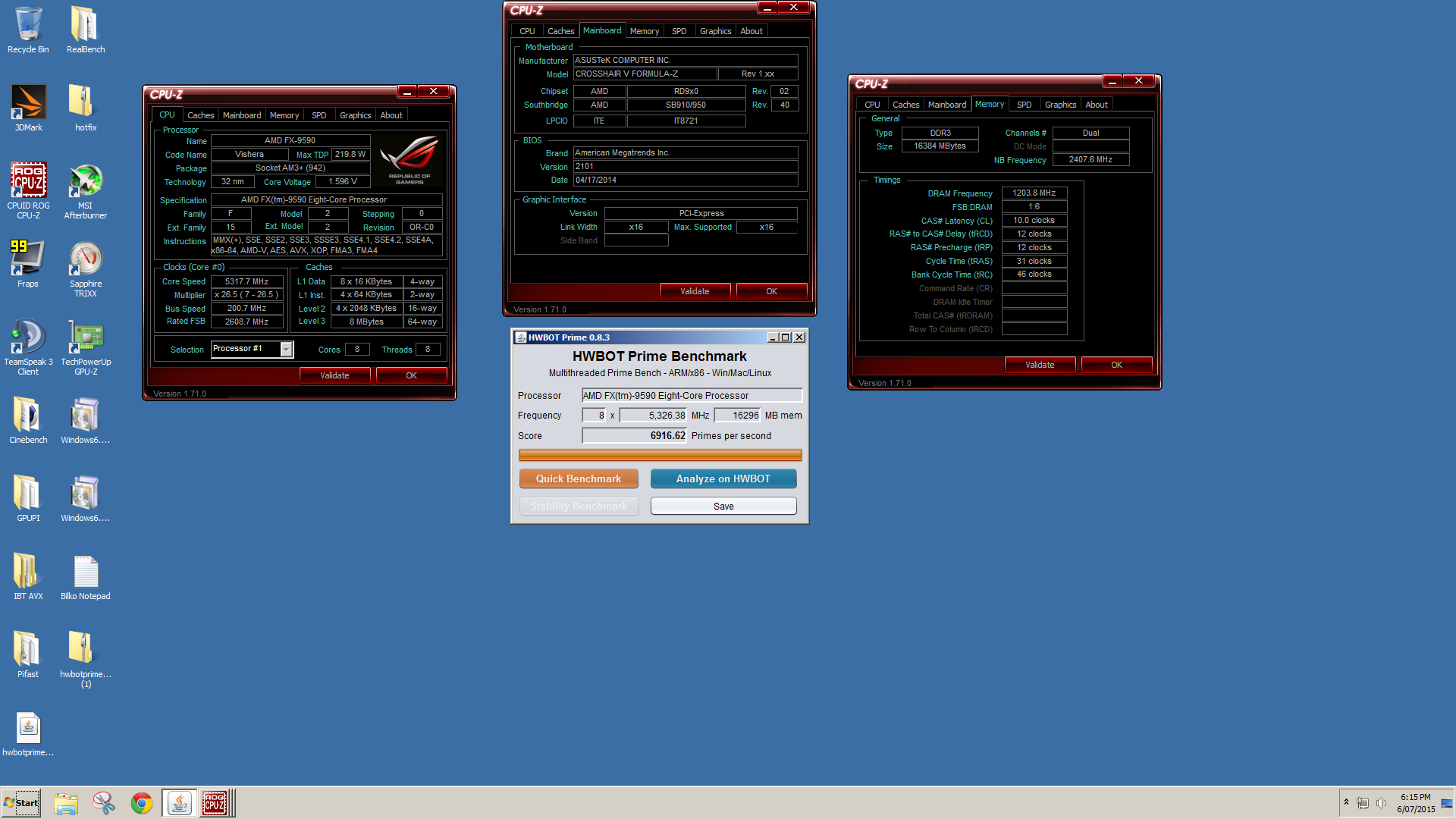Open TeamSpeak 3 Client icon
The width and height of the screenshot is (1456, 819).
point(28,347)
